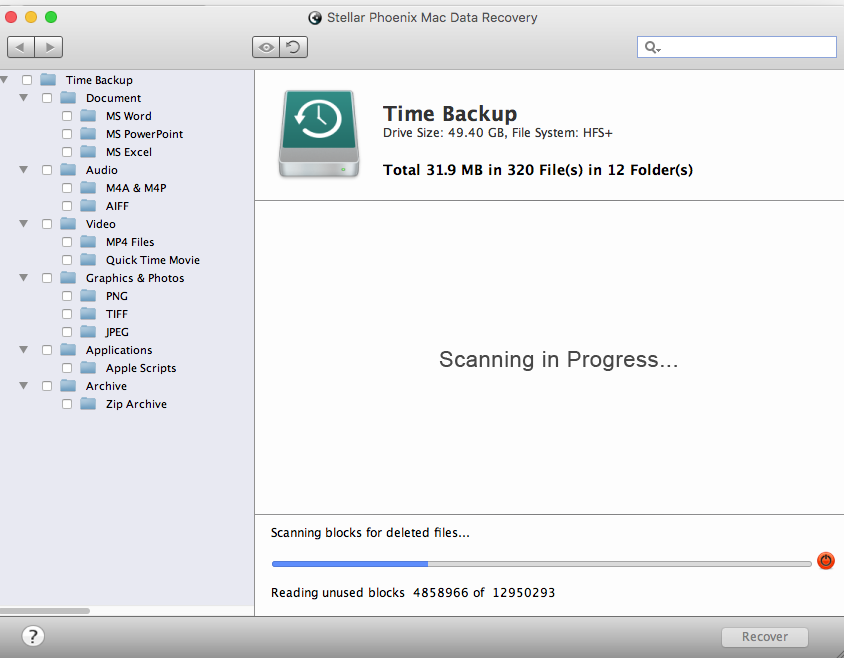Collapse the Document tree node
The image size is (844, 658).
coord(24,97)
